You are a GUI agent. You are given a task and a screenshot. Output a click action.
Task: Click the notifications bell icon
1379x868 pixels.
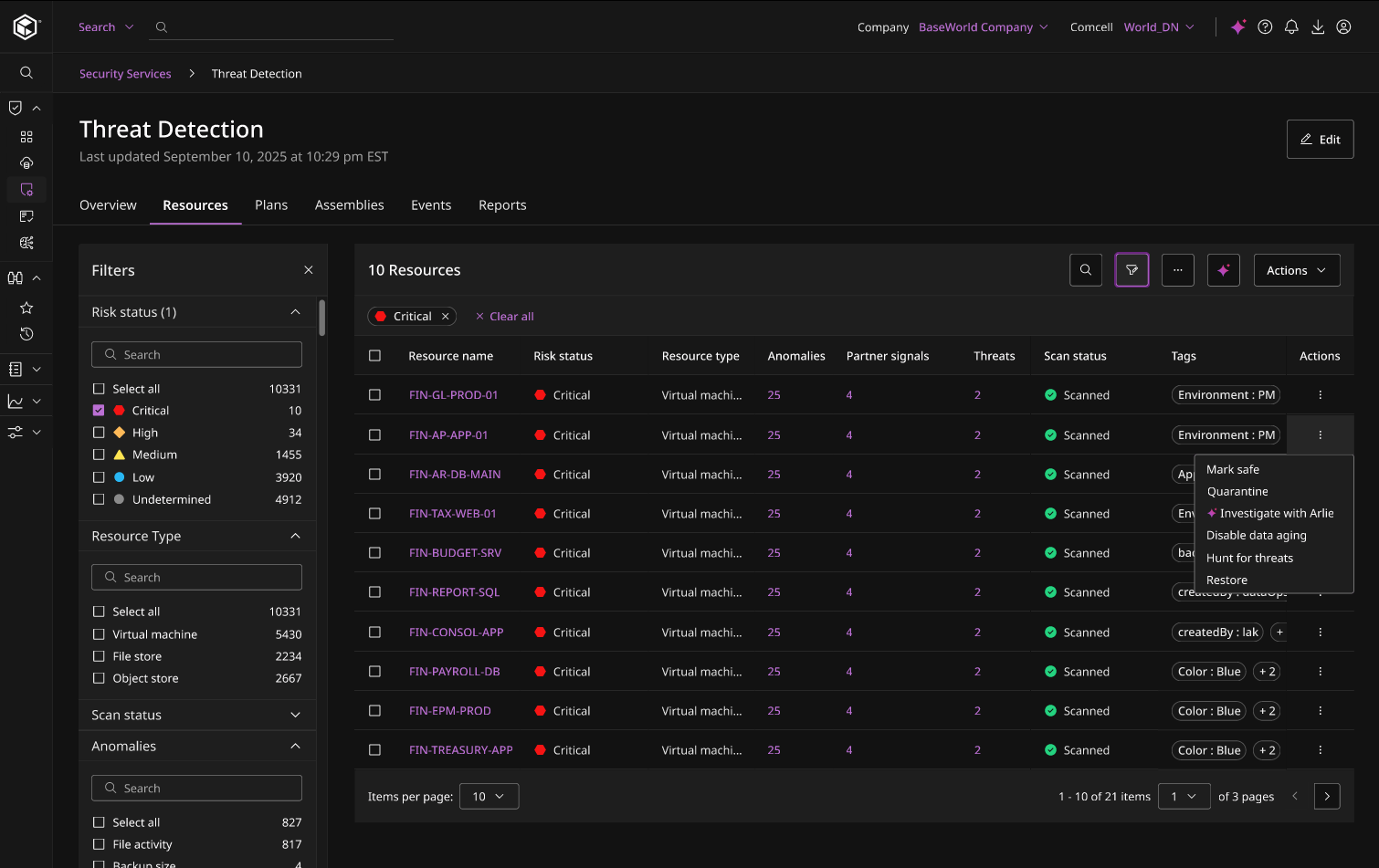(x=1291, y=27)
